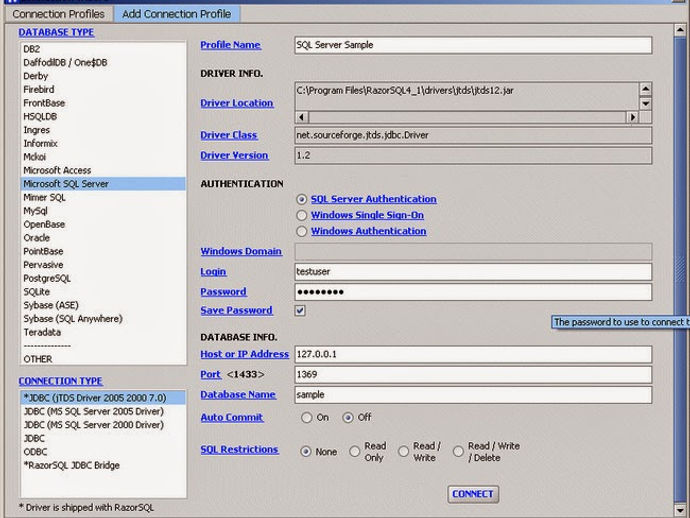Select SQLite database type
Image resolution: width=690 pixels, height=518 pixels.
[x=103, y=292]
